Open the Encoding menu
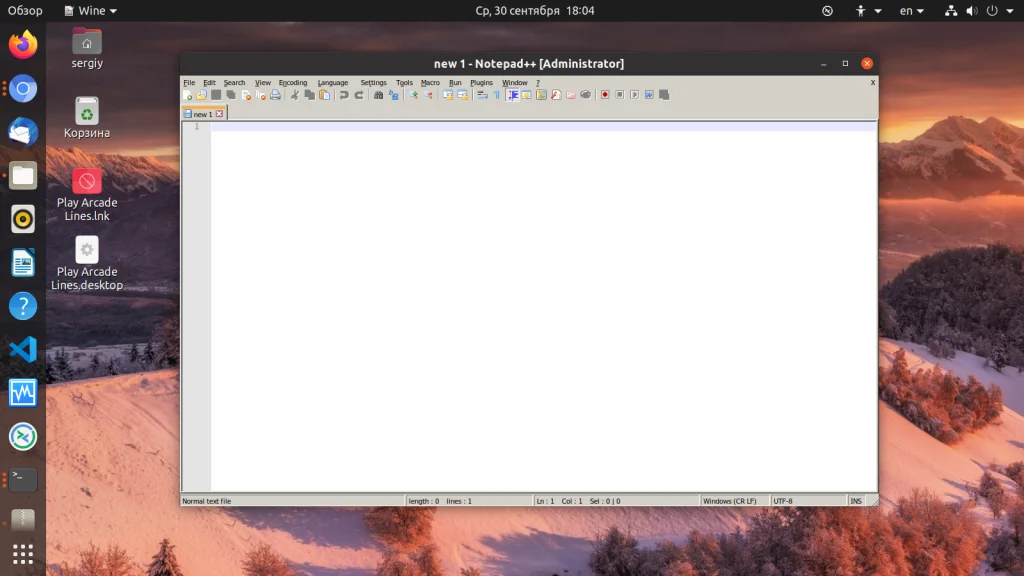The width and height of the screenshot is (1024, 576). tap(293, 83)
